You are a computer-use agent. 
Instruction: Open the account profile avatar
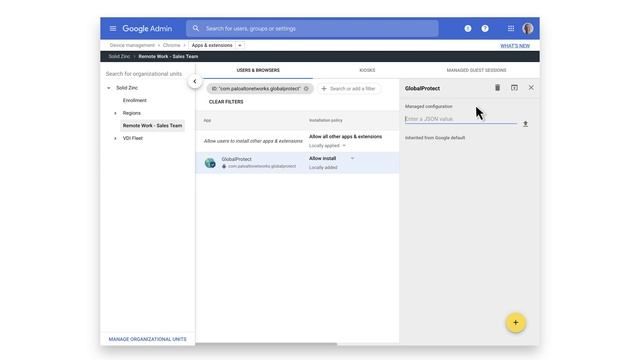tap(528, 29)
